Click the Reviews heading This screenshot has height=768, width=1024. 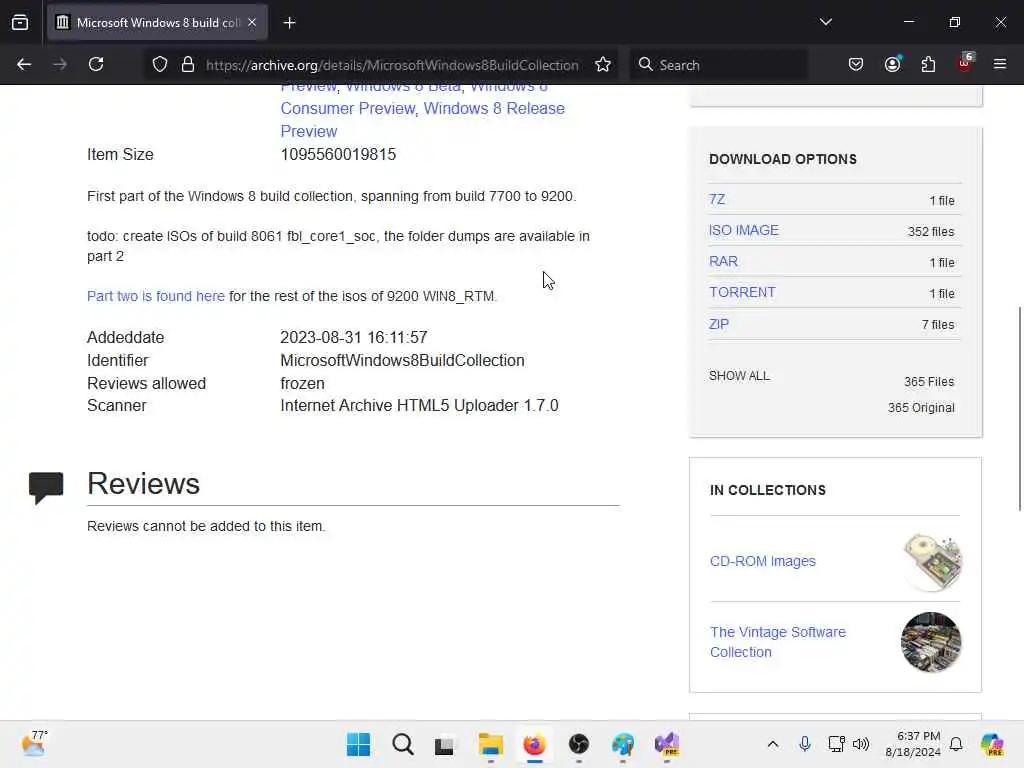(144, 483)
